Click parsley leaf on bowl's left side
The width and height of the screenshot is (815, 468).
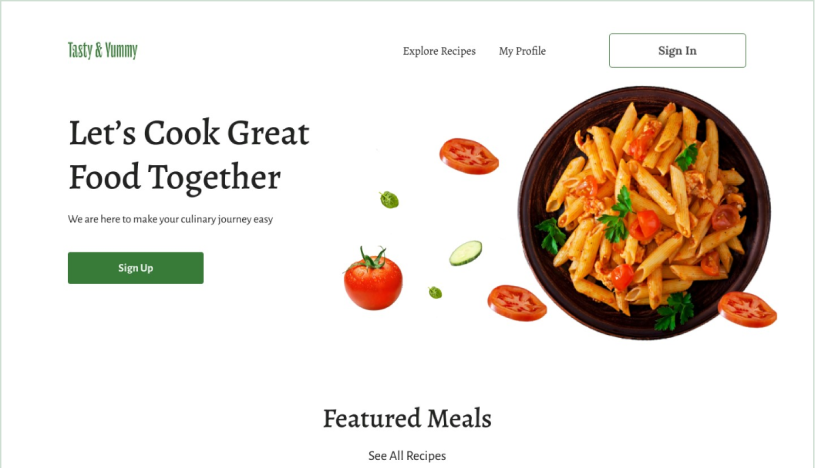(550, 235)
